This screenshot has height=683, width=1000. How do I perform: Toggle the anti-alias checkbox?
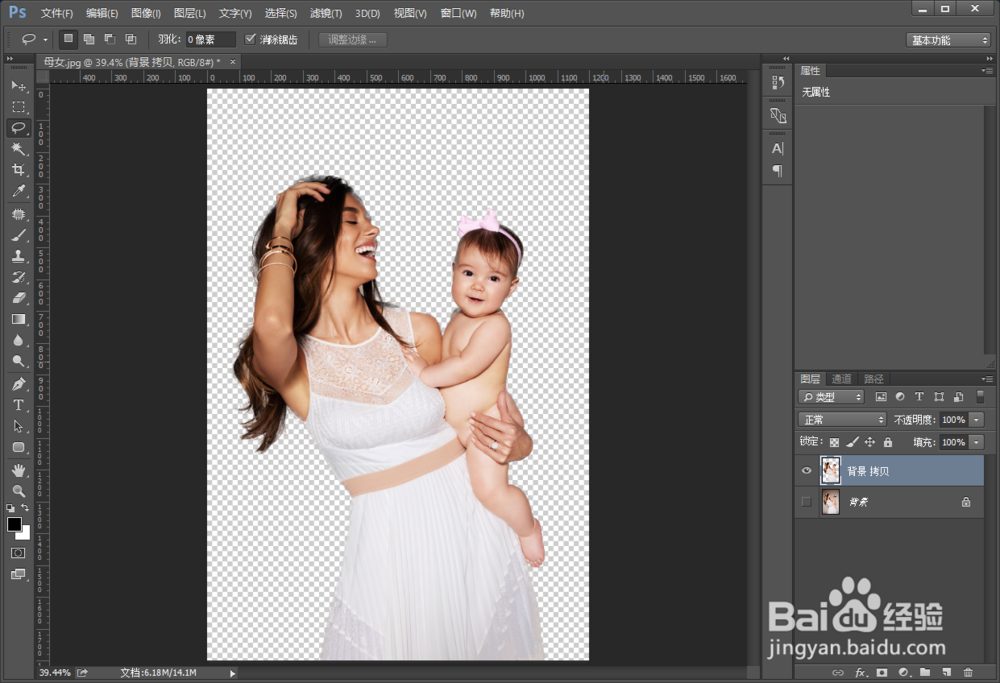click(250, 39)
